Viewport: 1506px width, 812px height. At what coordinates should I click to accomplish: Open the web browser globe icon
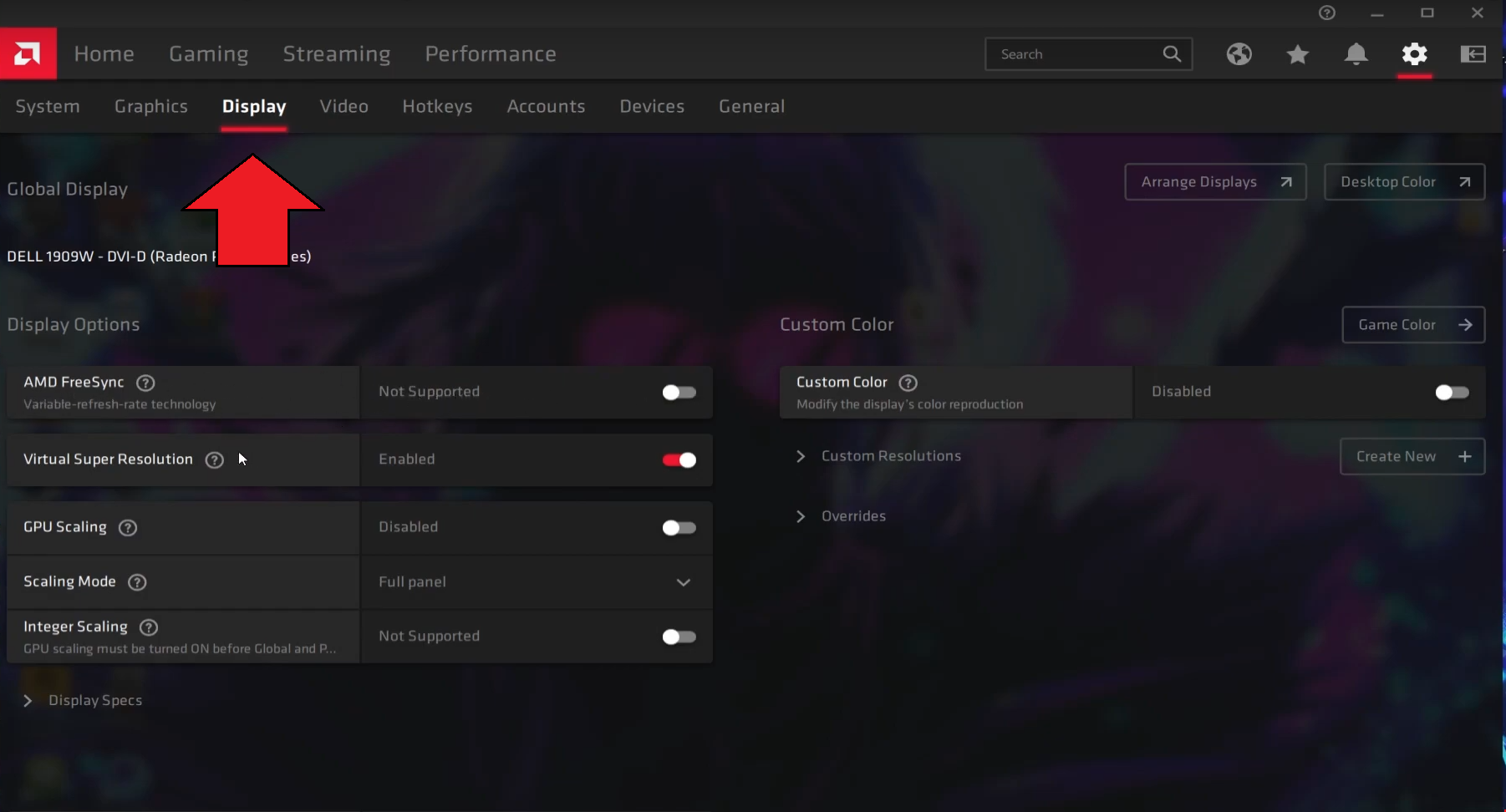(1239, 54)
